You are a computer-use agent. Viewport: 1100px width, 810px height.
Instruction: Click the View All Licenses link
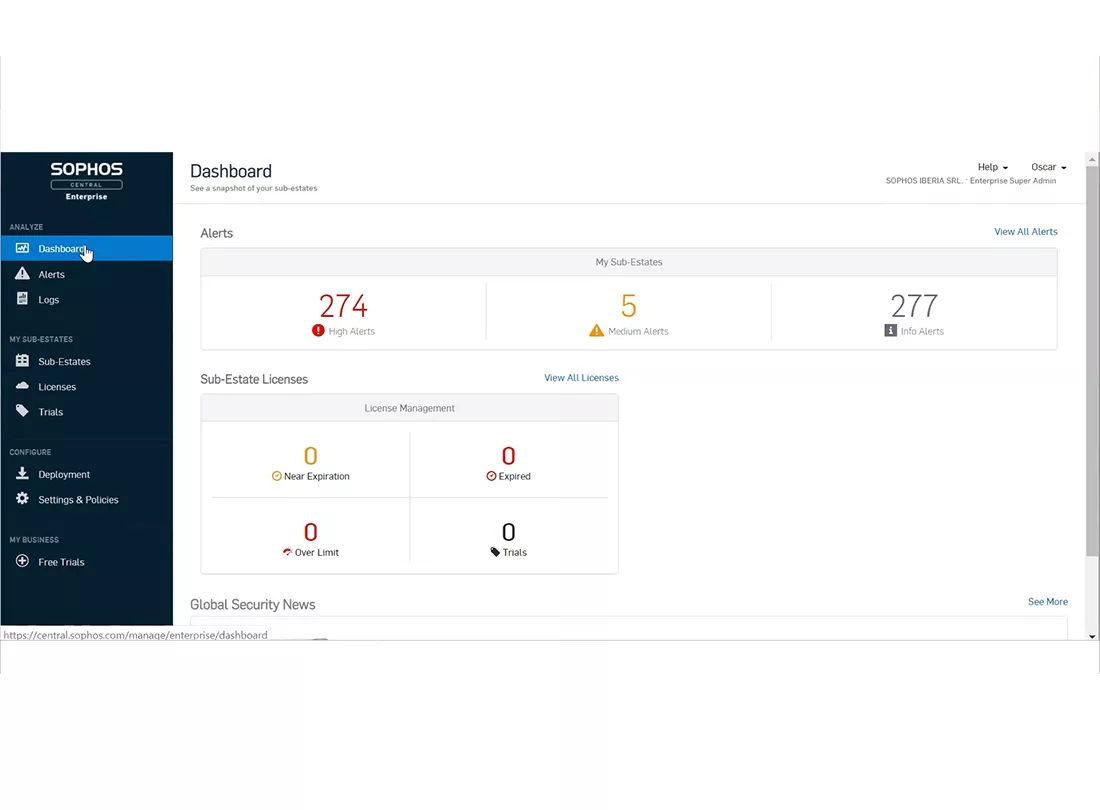point(581,377)
